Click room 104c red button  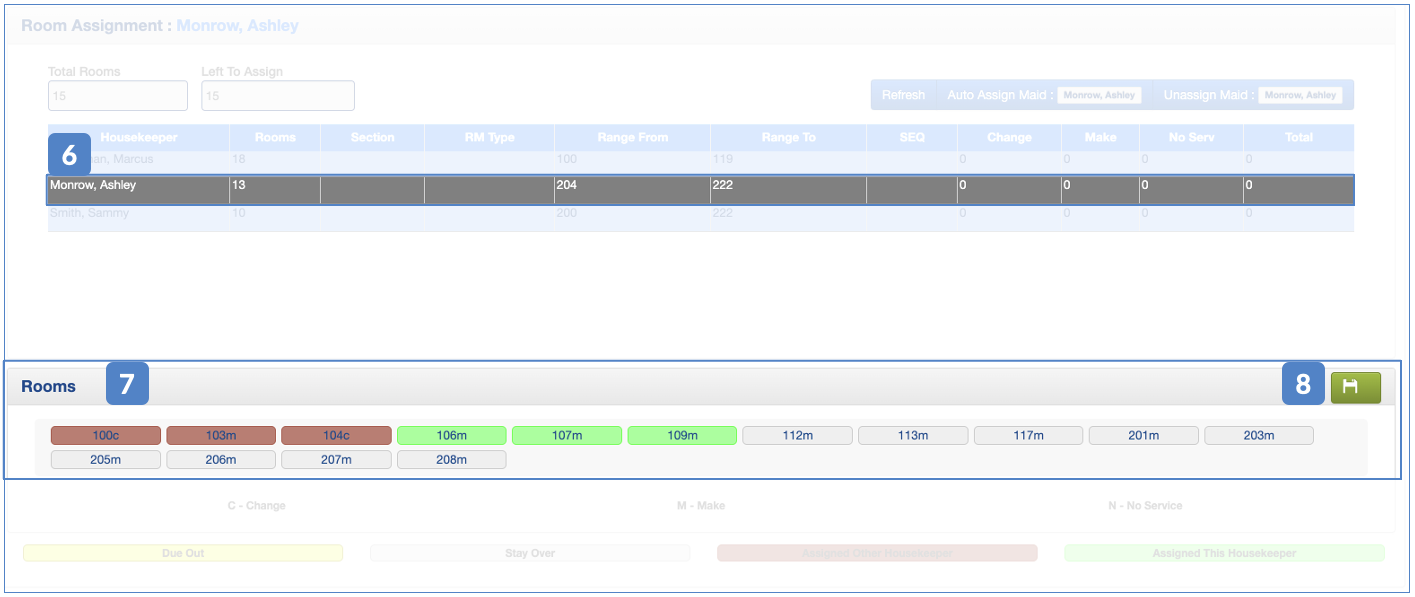tap(336, 435)
